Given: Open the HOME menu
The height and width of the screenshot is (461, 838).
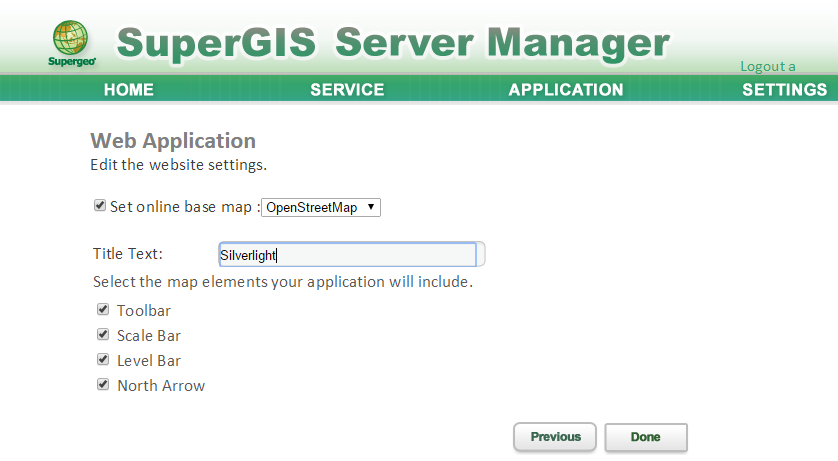Looking at the screenshot, I should tap(128, 89).
